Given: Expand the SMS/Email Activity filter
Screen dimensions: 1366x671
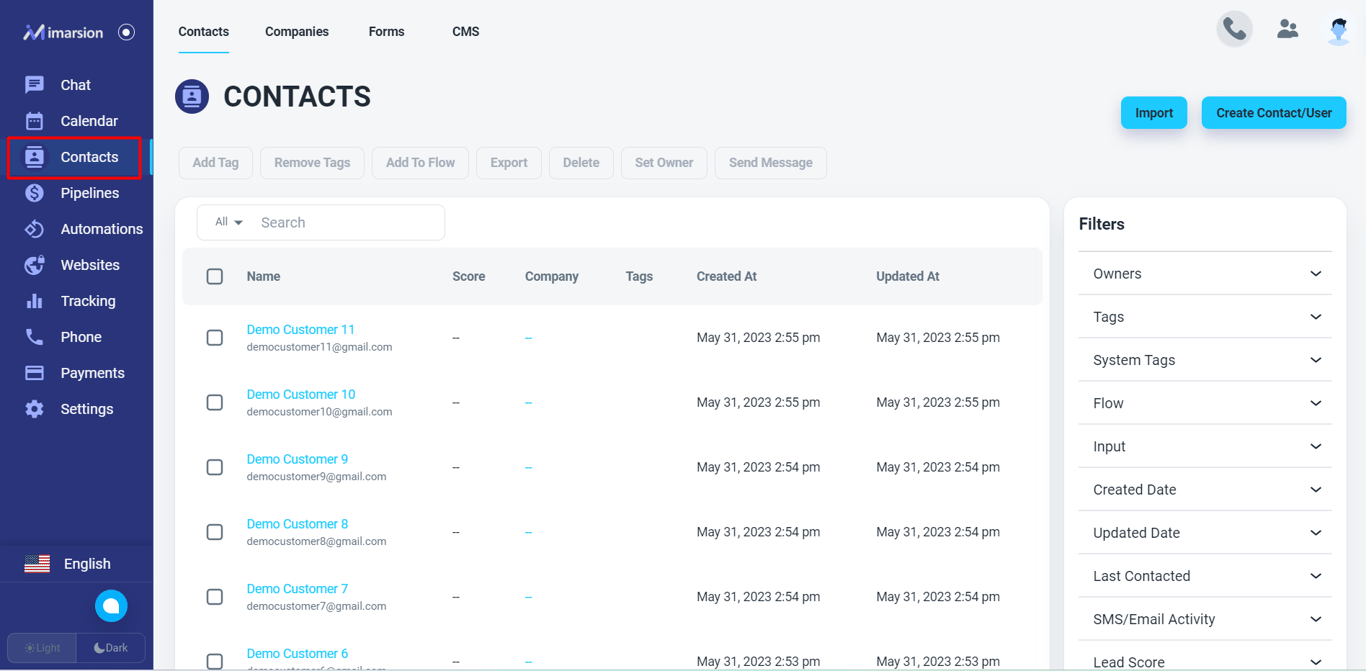Looking at the screenshot, I should [1206, 619].
